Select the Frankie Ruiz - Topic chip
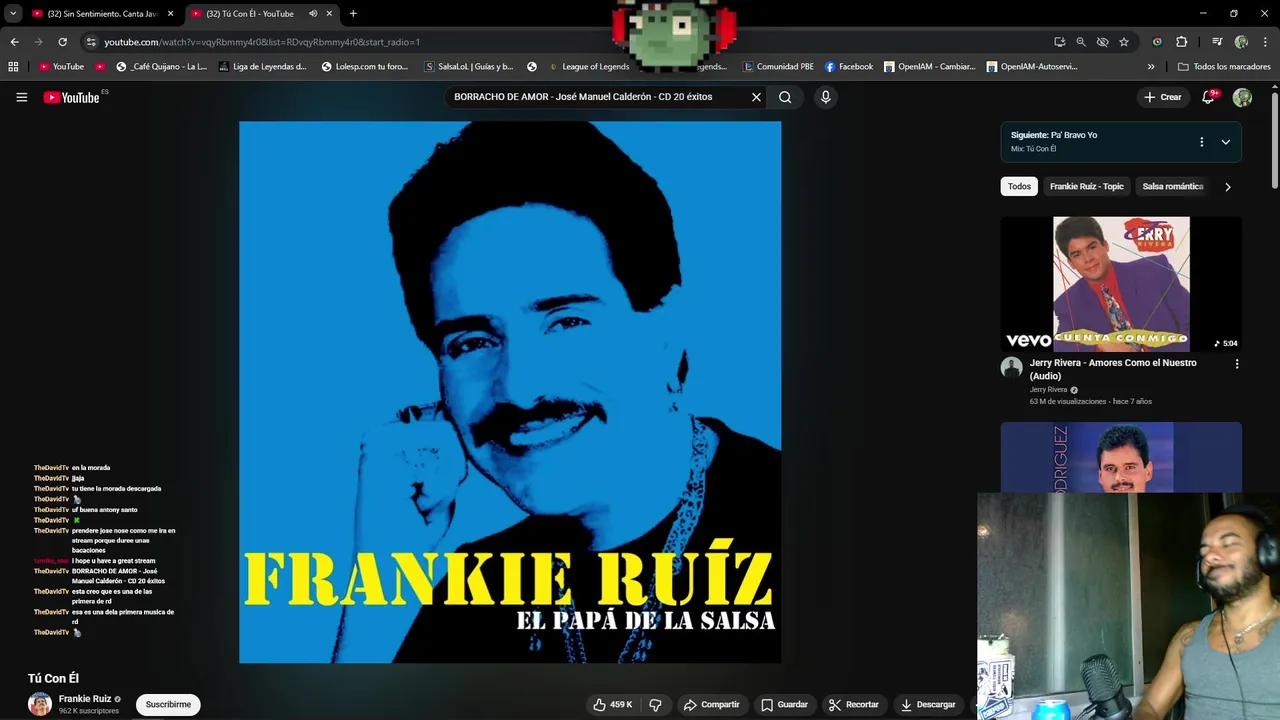Image resolution: width=1280 pixels, height=720 pixels. tap(1086, 186)
